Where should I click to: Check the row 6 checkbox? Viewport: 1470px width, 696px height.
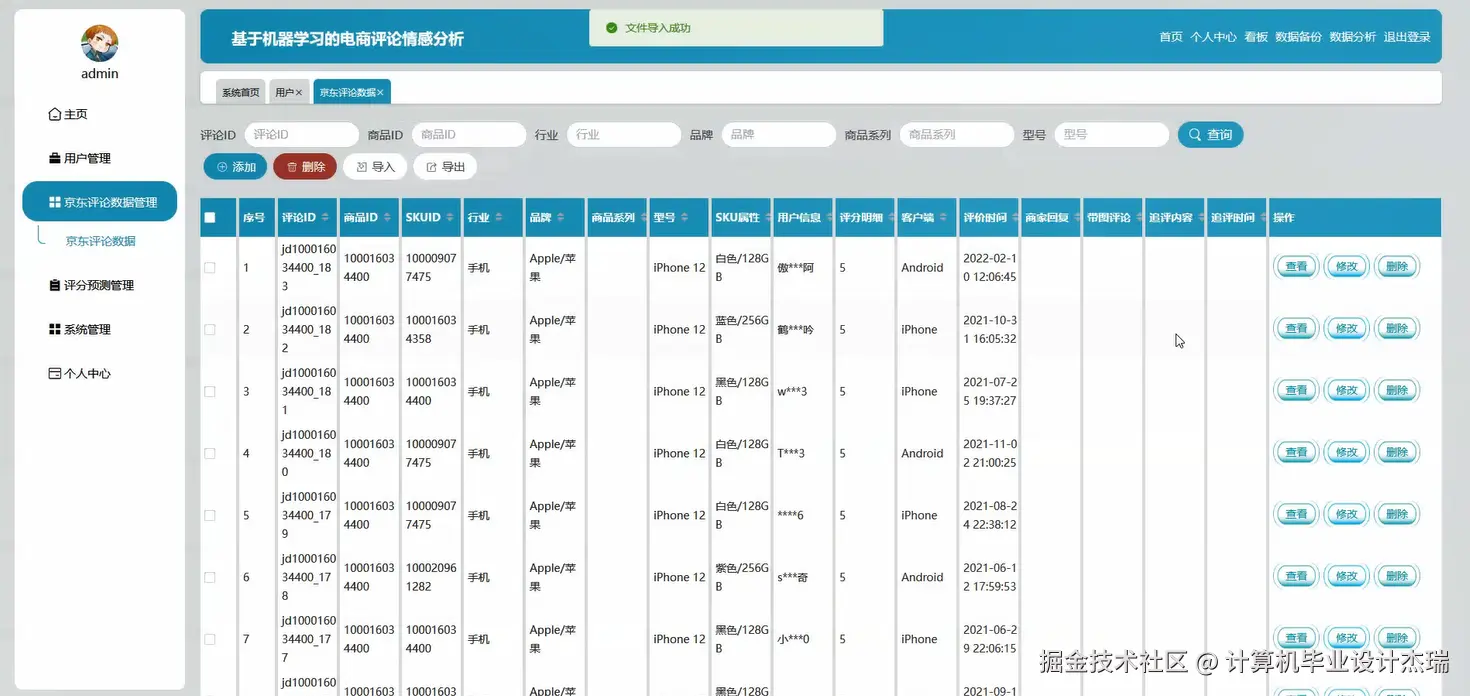tap(210, 578)
